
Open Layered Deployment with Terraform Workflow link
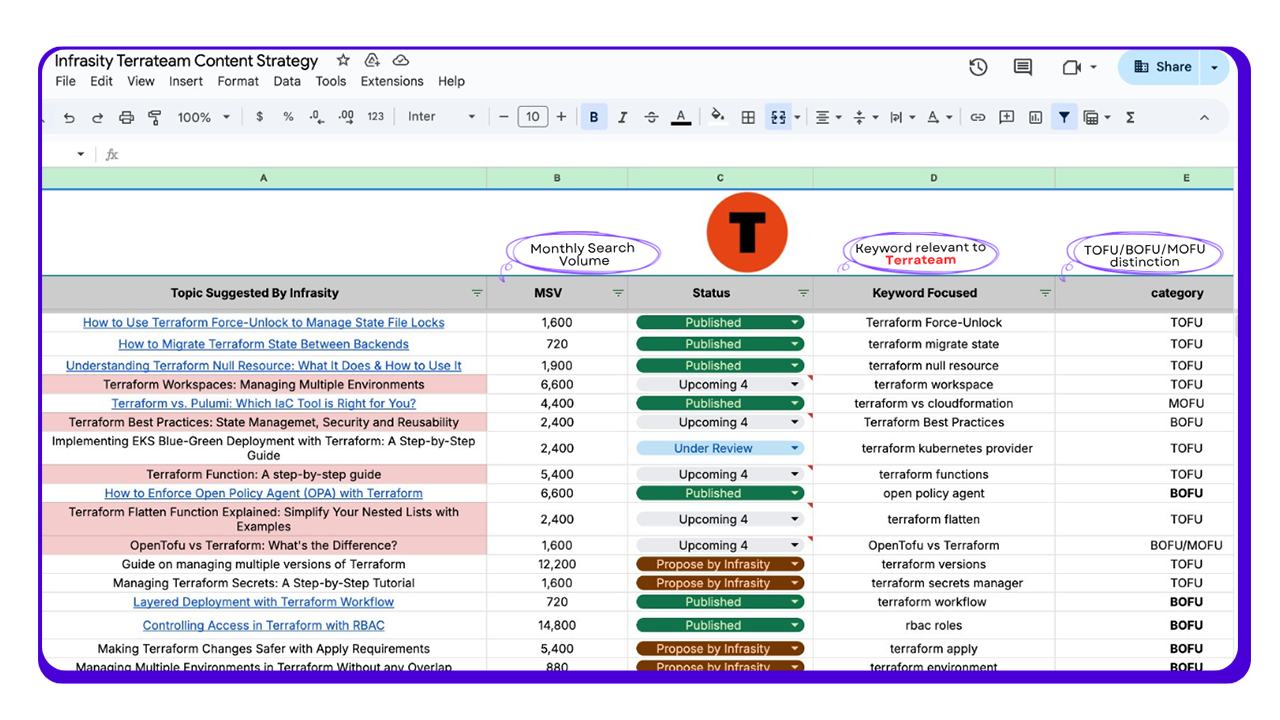[x=264, y=602]
